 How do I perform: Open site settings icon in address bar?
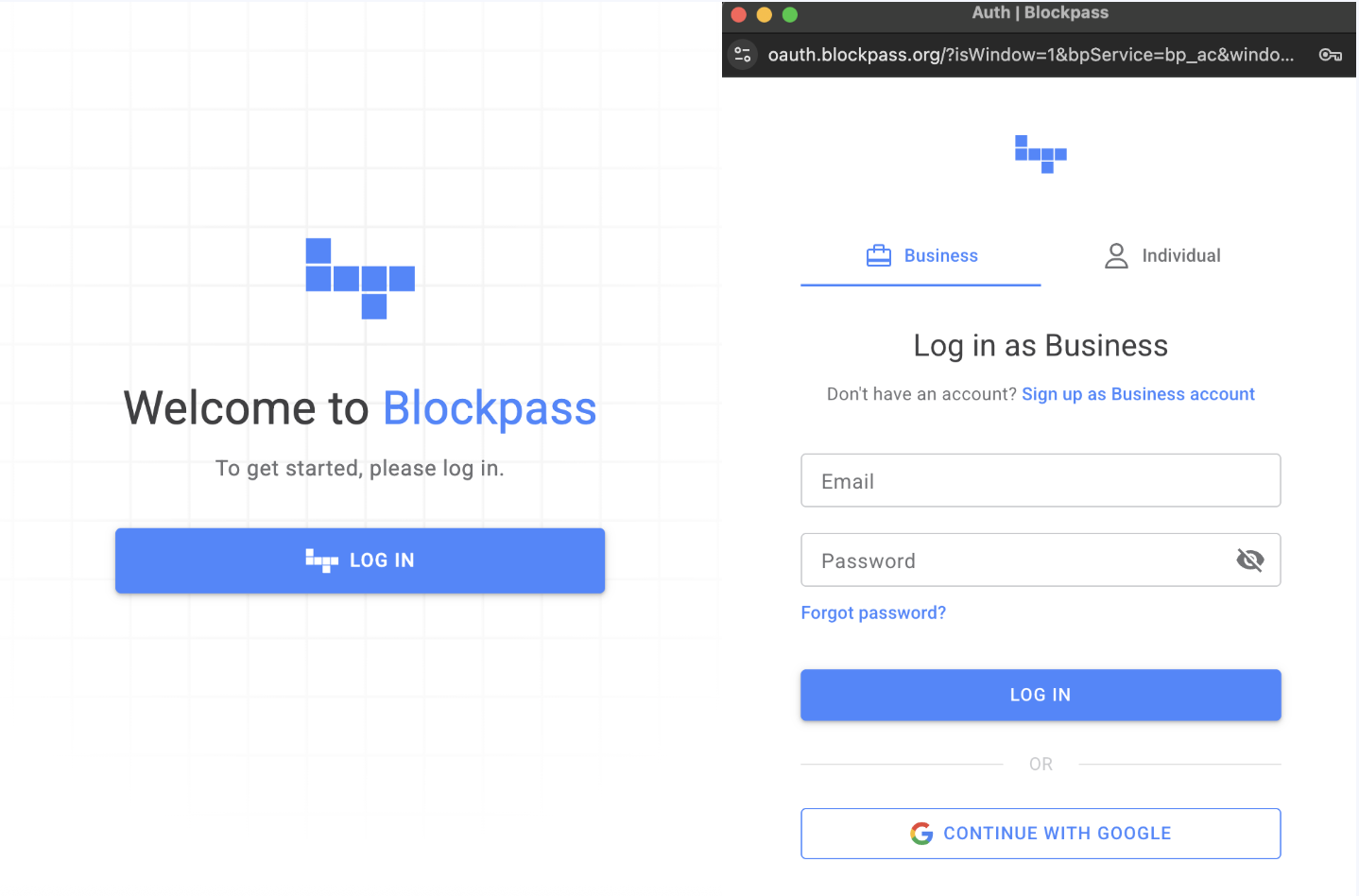tap(743, 55)
